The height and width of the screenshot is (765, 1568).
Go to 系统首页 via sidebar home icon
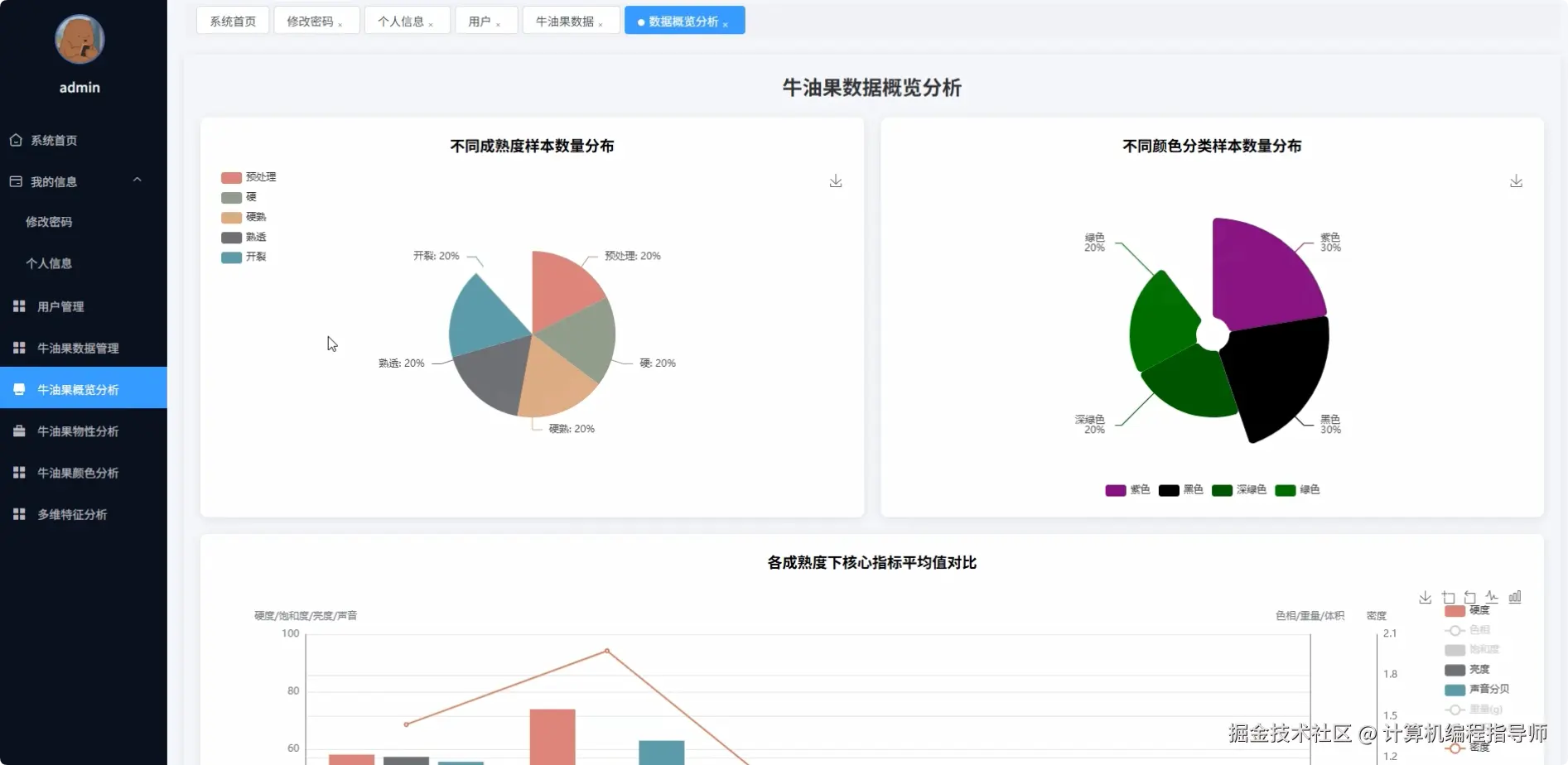(x=16, y=140)
